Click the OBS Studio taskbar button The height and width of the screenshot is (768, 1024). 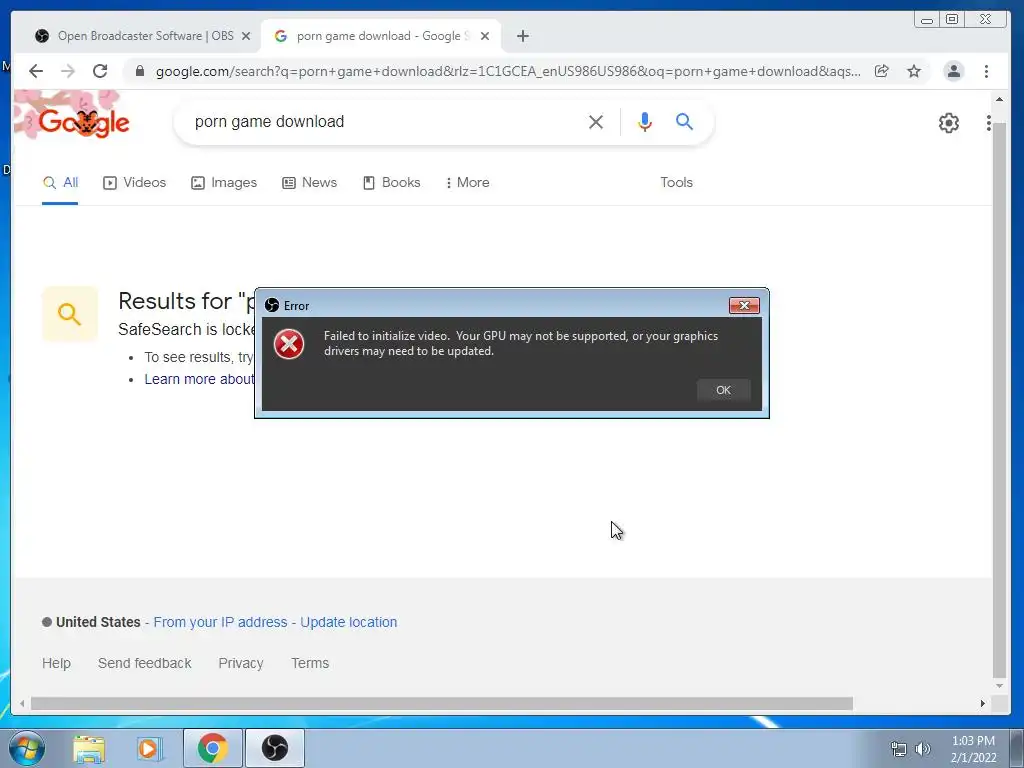pos(275,748)
